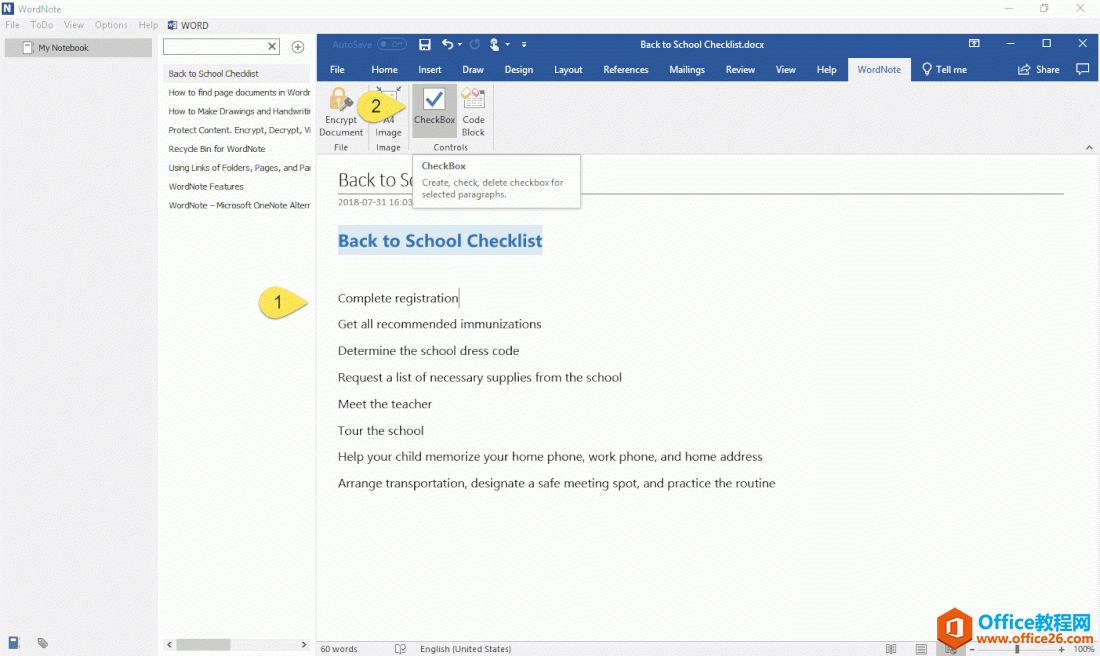Add a new page with the plus icon
Screen dimensions: 1100x656
[x=297, y=47]
